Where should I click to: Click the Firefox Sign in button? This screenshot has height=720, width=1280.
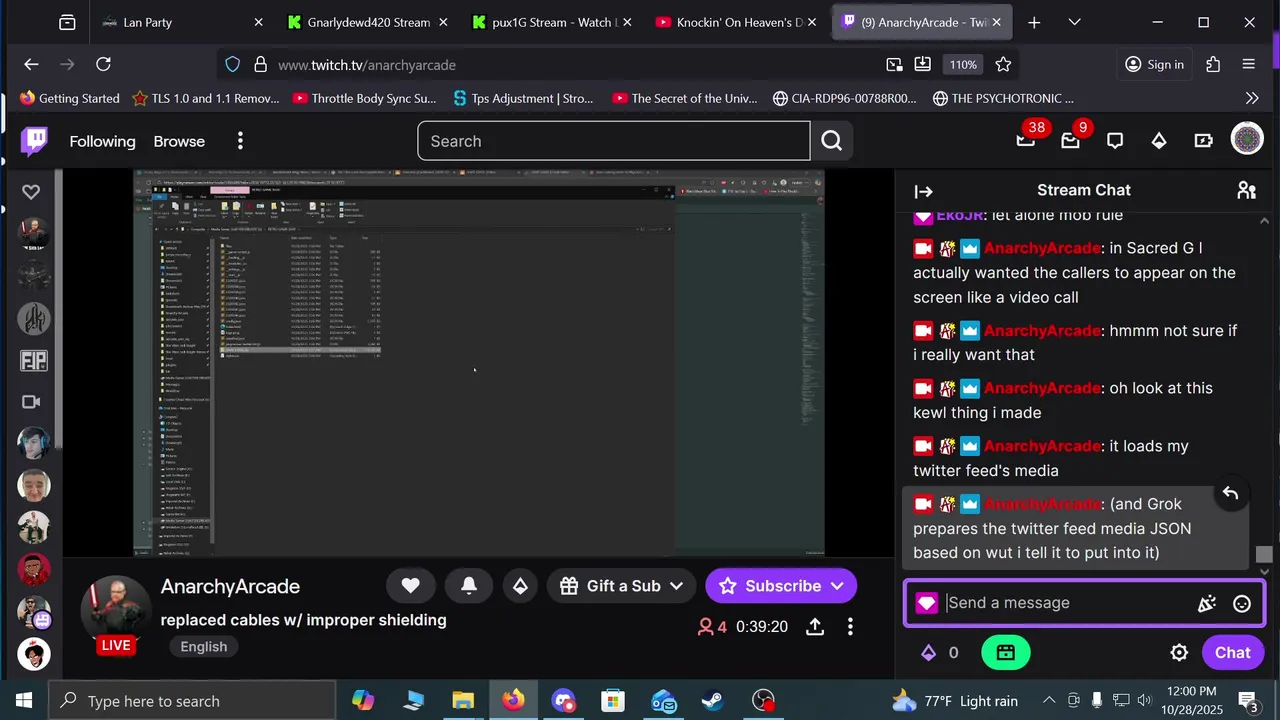click(x=1155, y=64)
